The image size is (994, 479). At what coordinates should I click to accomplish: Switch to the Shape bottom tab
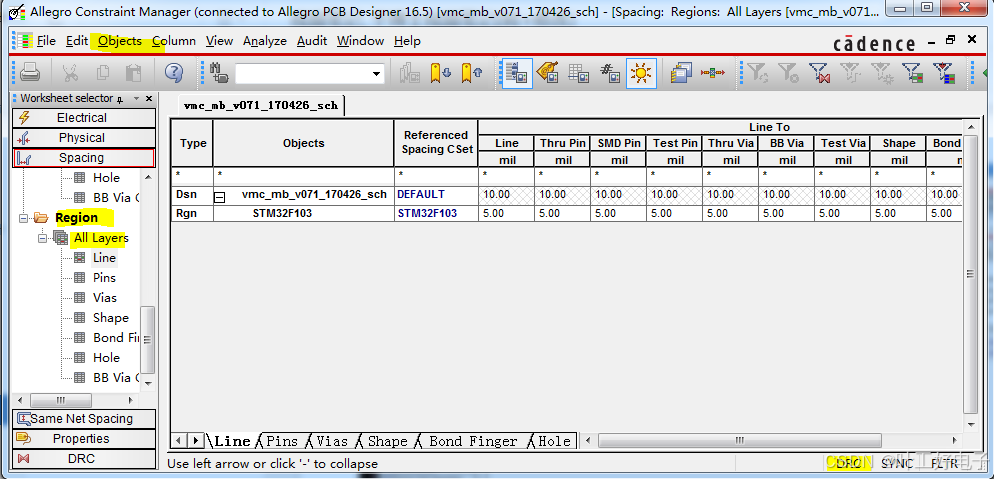point(387,441)
